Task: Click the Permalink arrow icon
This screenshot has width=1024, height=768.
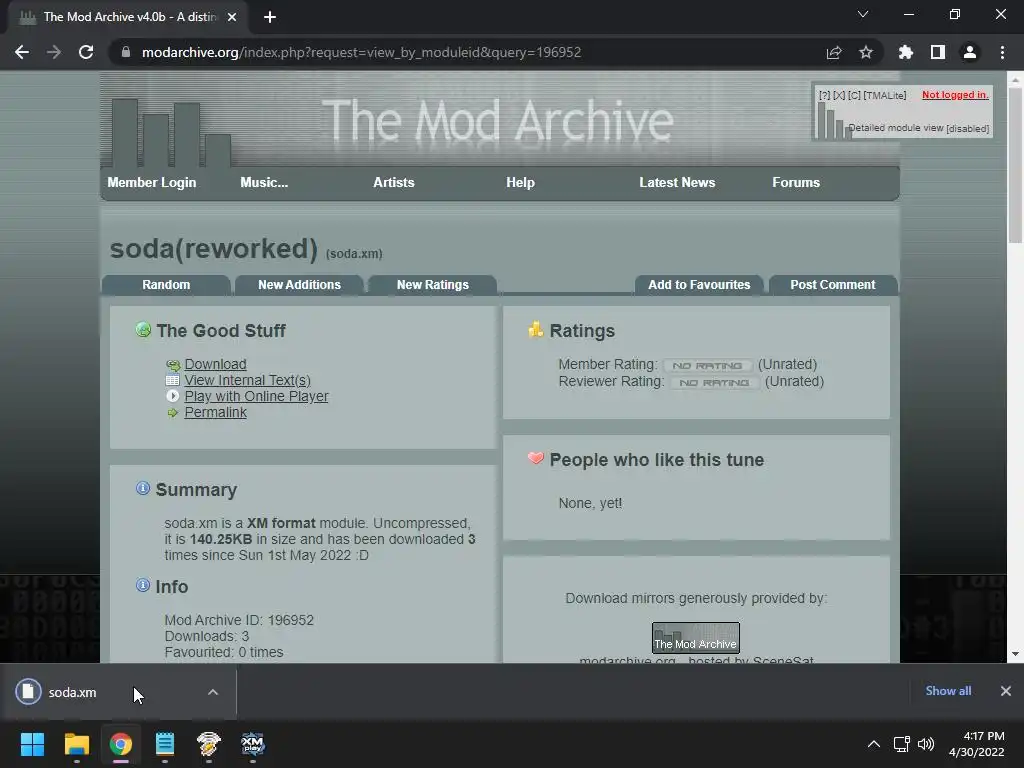Action: [x=173, y=413]
